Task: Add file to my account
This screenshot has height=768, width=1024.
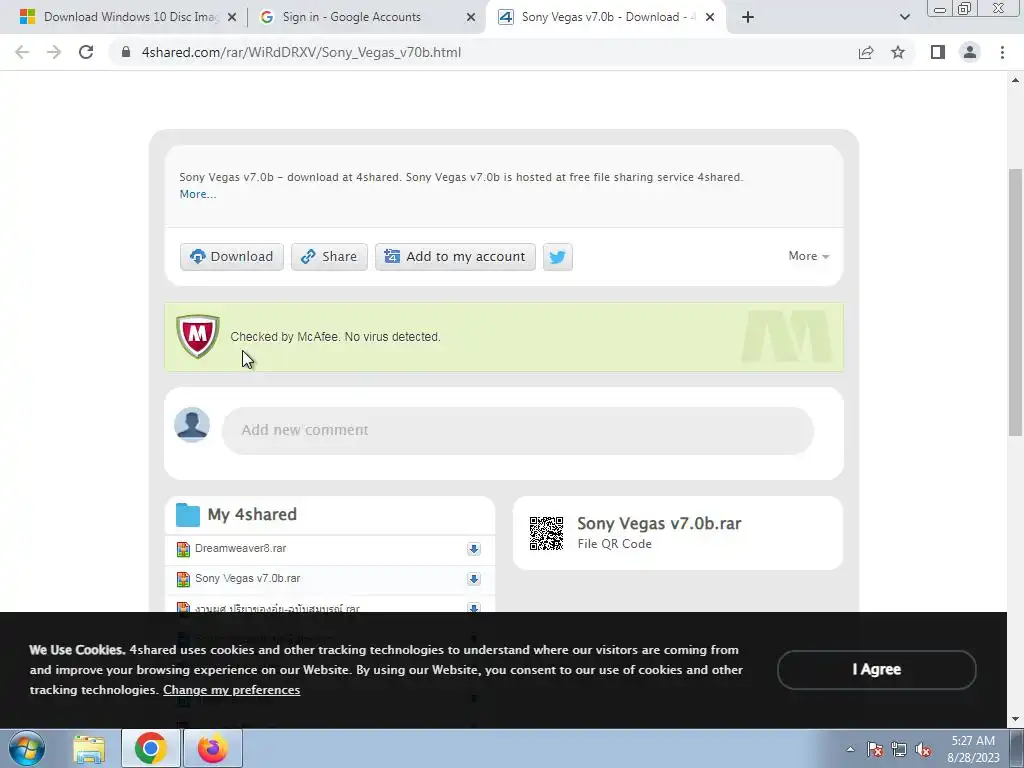Action: tap(455, 257)
